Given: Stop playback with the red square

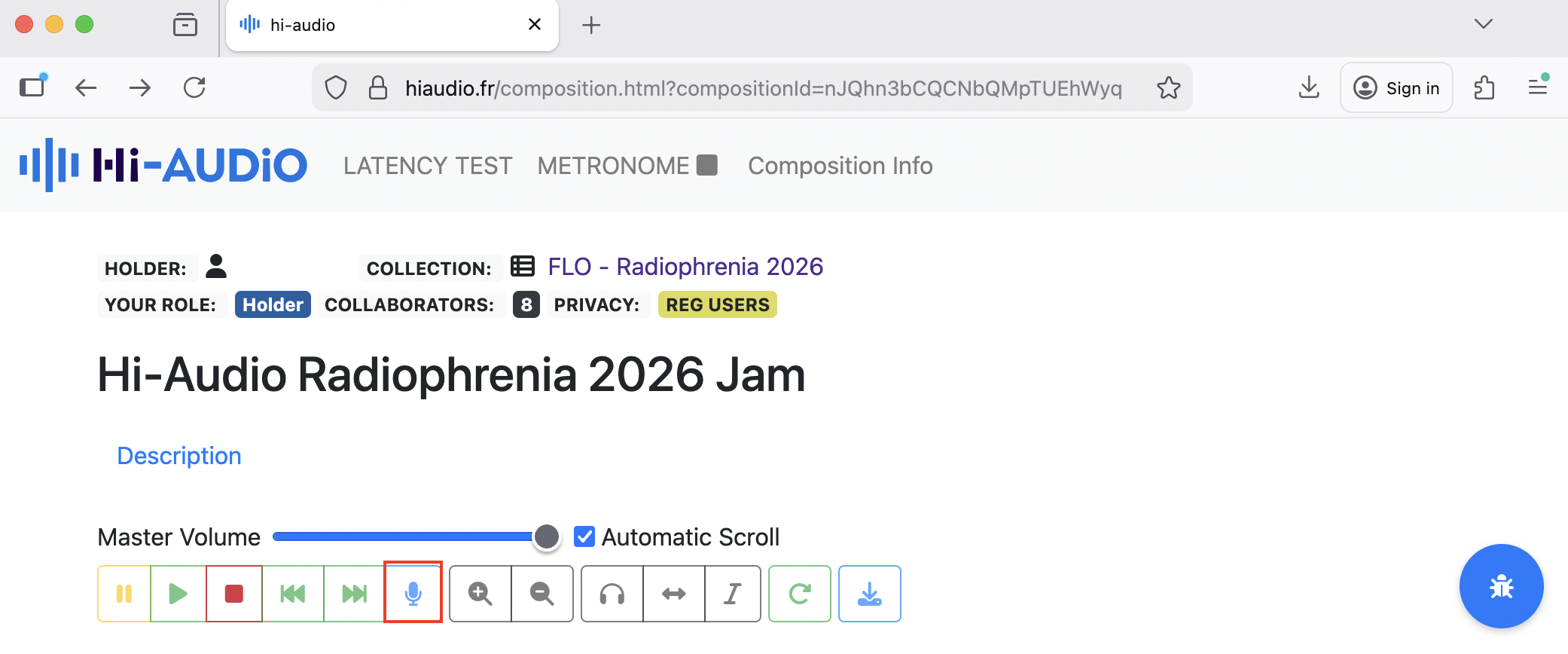Looking at the screenshot, I should click(234, 594).
